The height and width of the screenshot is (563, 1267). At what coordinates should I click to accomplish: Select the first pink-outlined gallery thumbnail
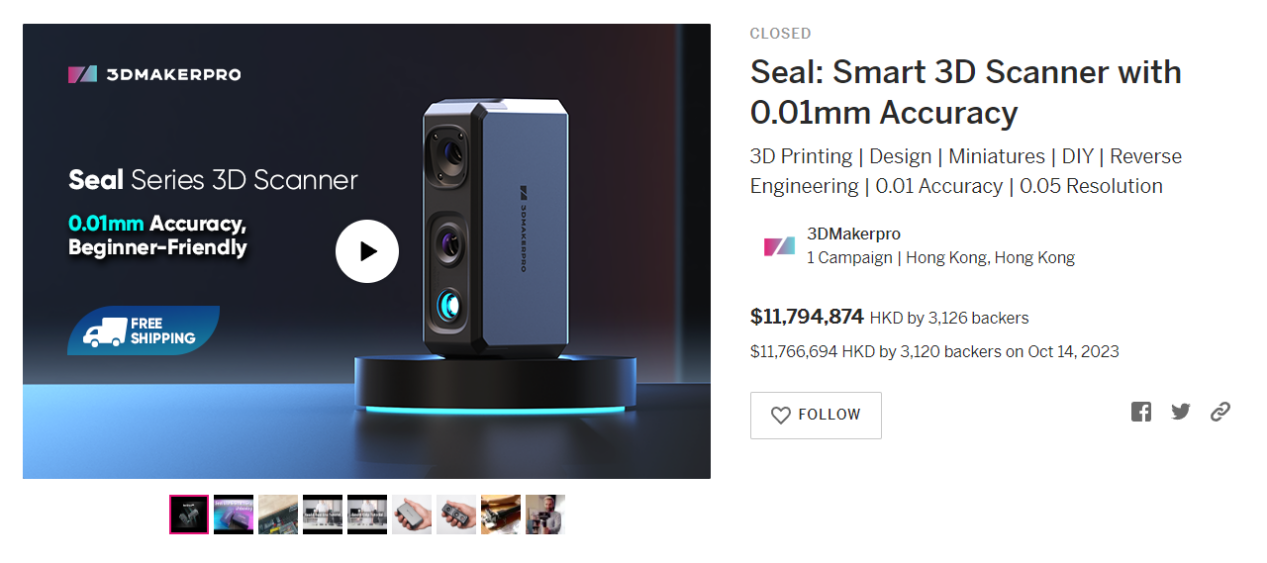tap(189, 514)
